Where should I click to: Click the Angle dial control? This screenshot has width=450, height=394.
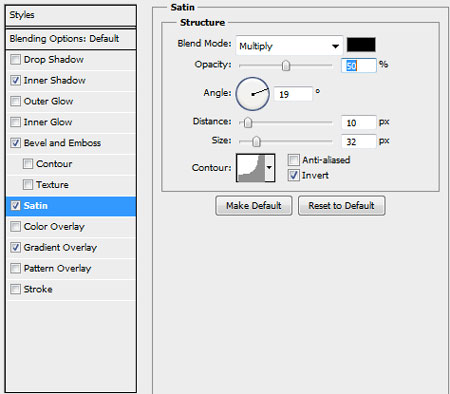tap(252, 94)
